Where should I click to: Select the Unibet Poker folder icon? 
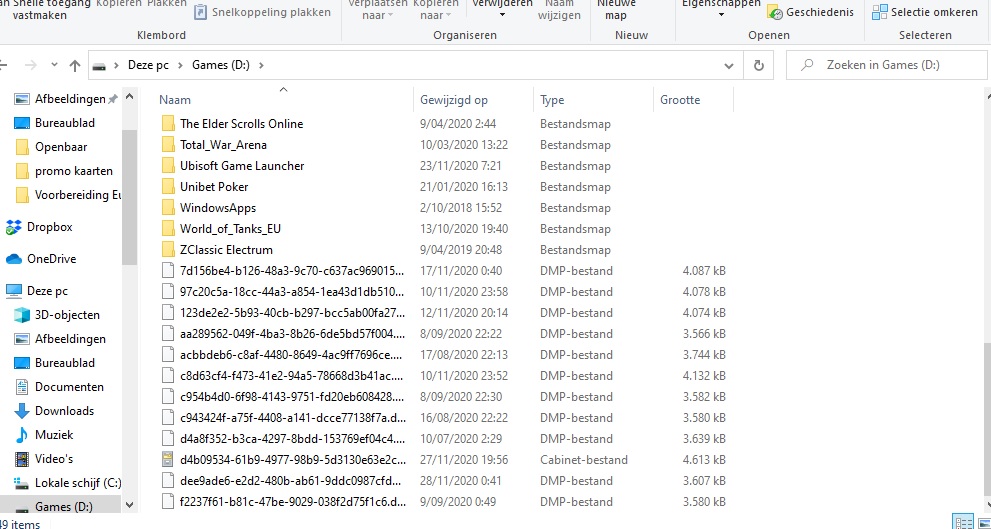(168, 186)
